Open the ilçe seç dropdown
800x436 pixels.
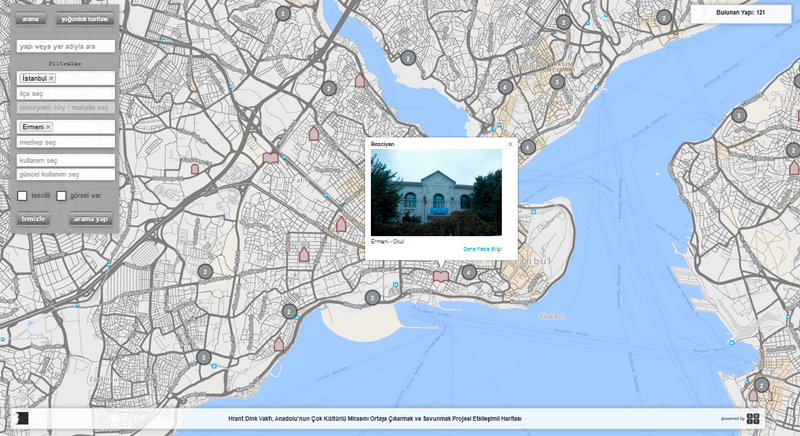(x=66, y=93)
